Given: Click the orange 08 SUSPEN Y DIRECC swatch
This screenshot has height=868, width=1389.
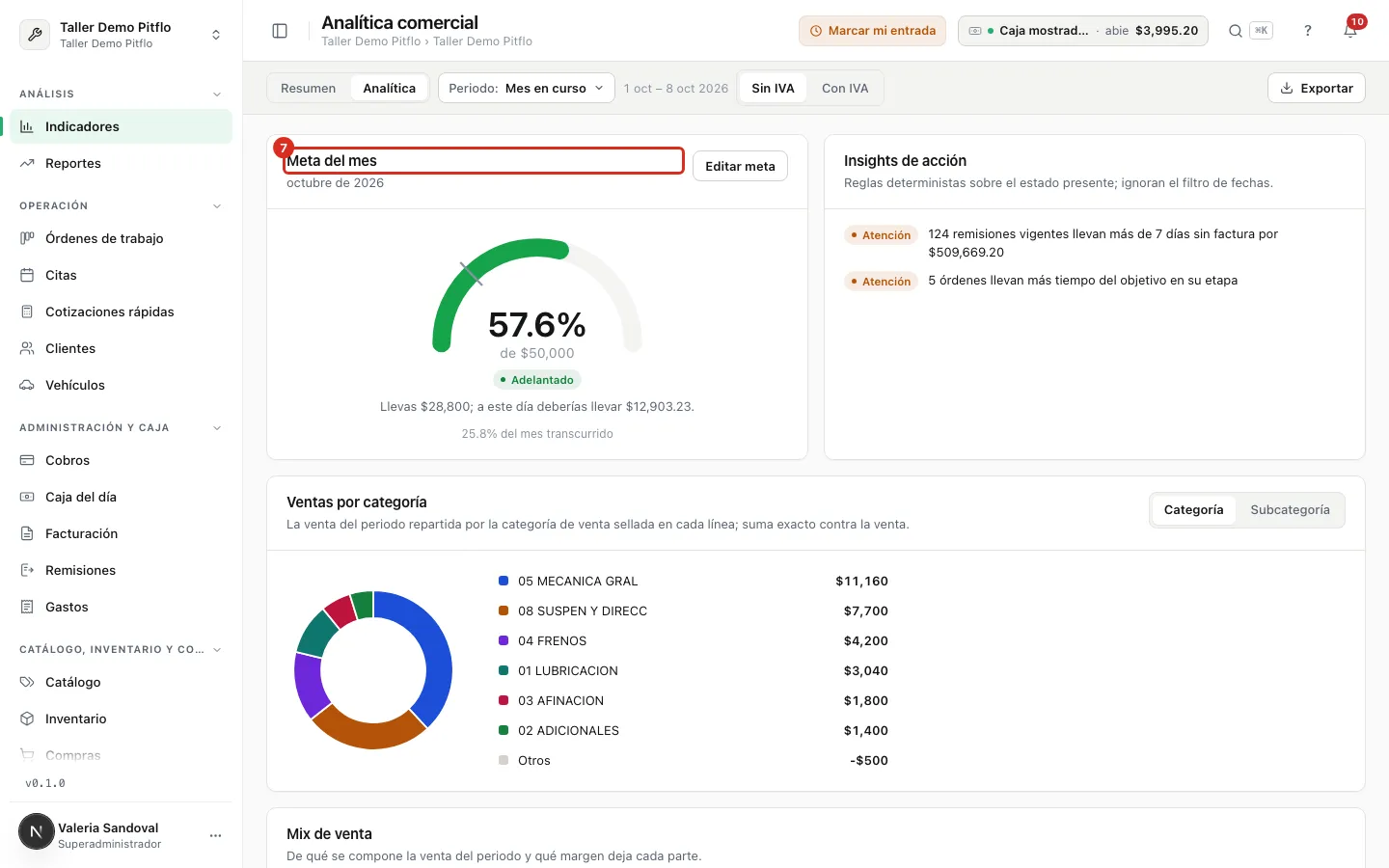Looking at the screenshot, I should [504, 610].
